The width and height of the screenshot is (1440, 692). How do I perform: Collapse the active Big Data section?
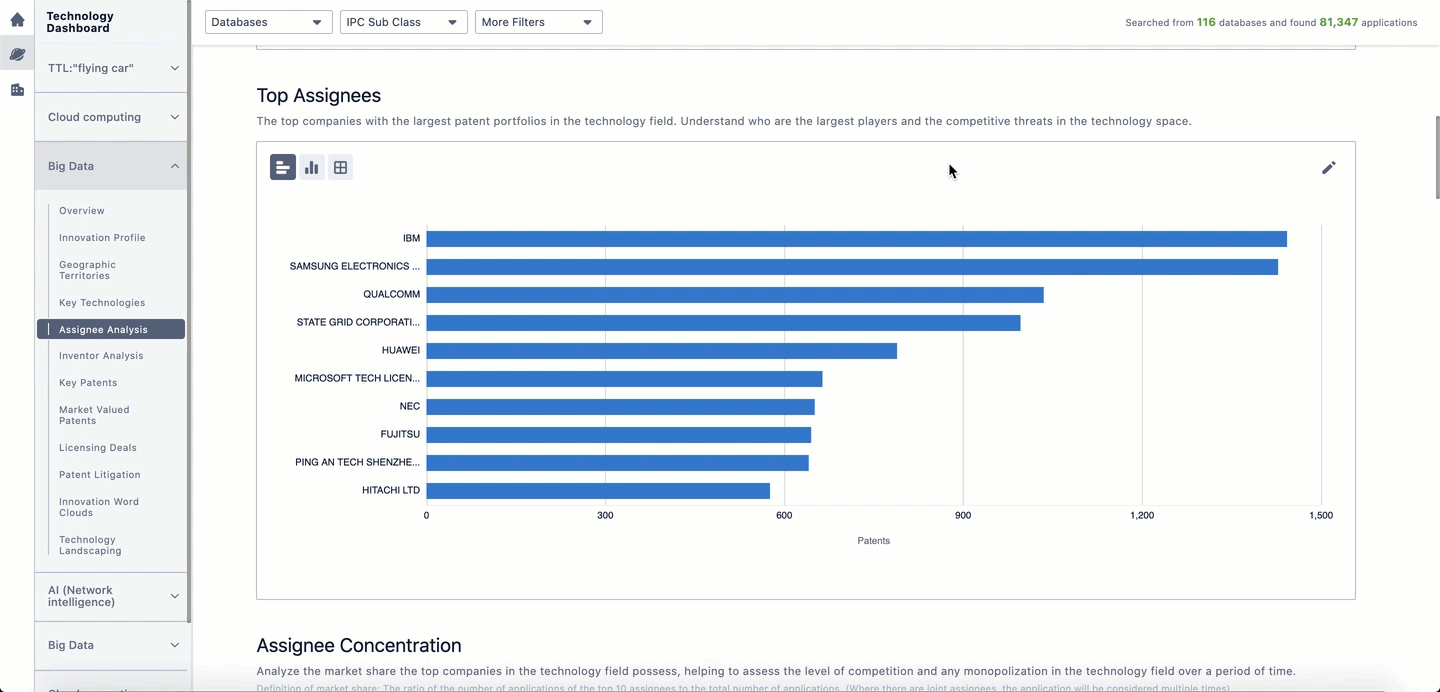click(x=111, y=166)
